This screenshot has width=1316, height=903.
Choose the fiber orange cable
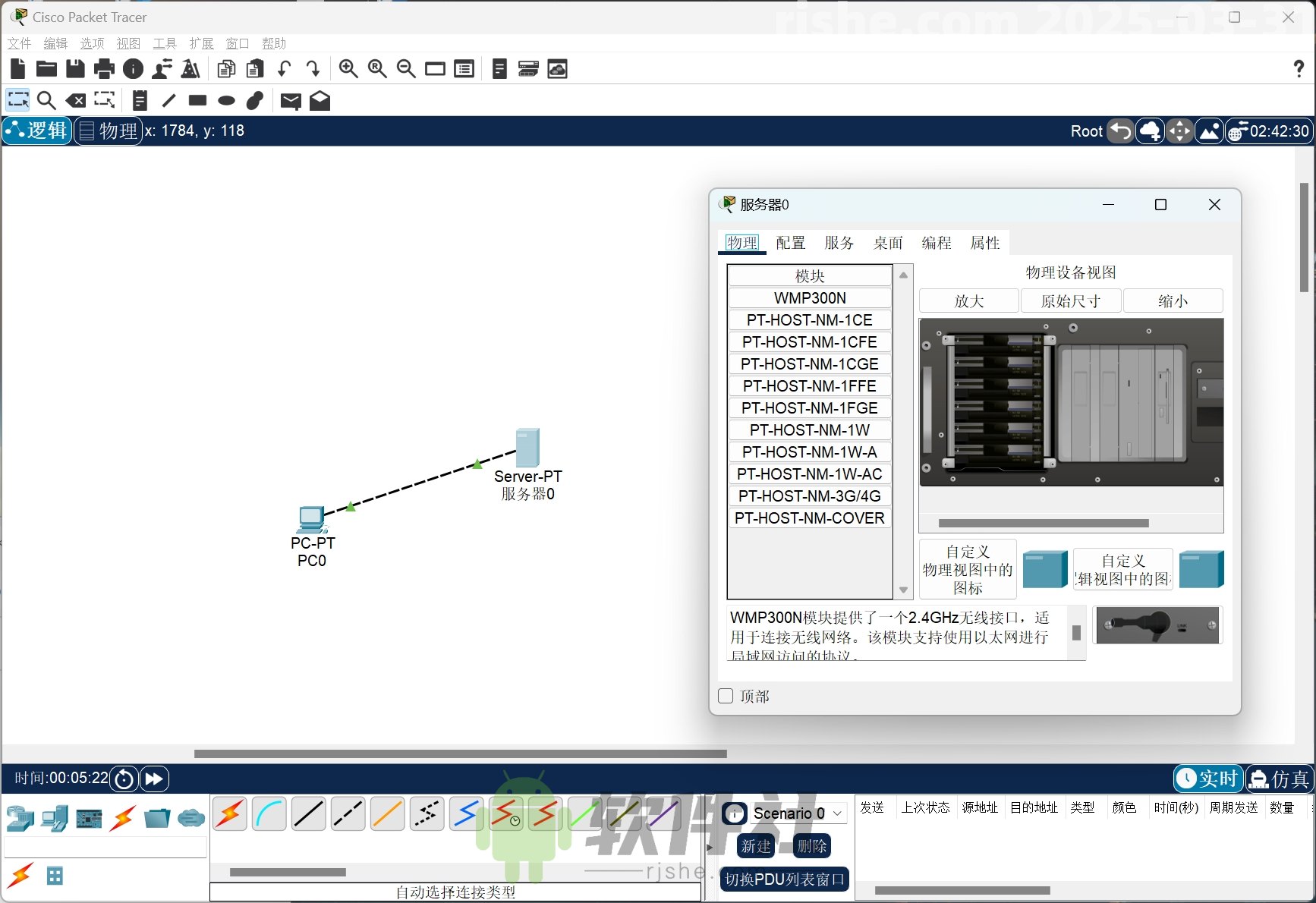coord(388,814)
